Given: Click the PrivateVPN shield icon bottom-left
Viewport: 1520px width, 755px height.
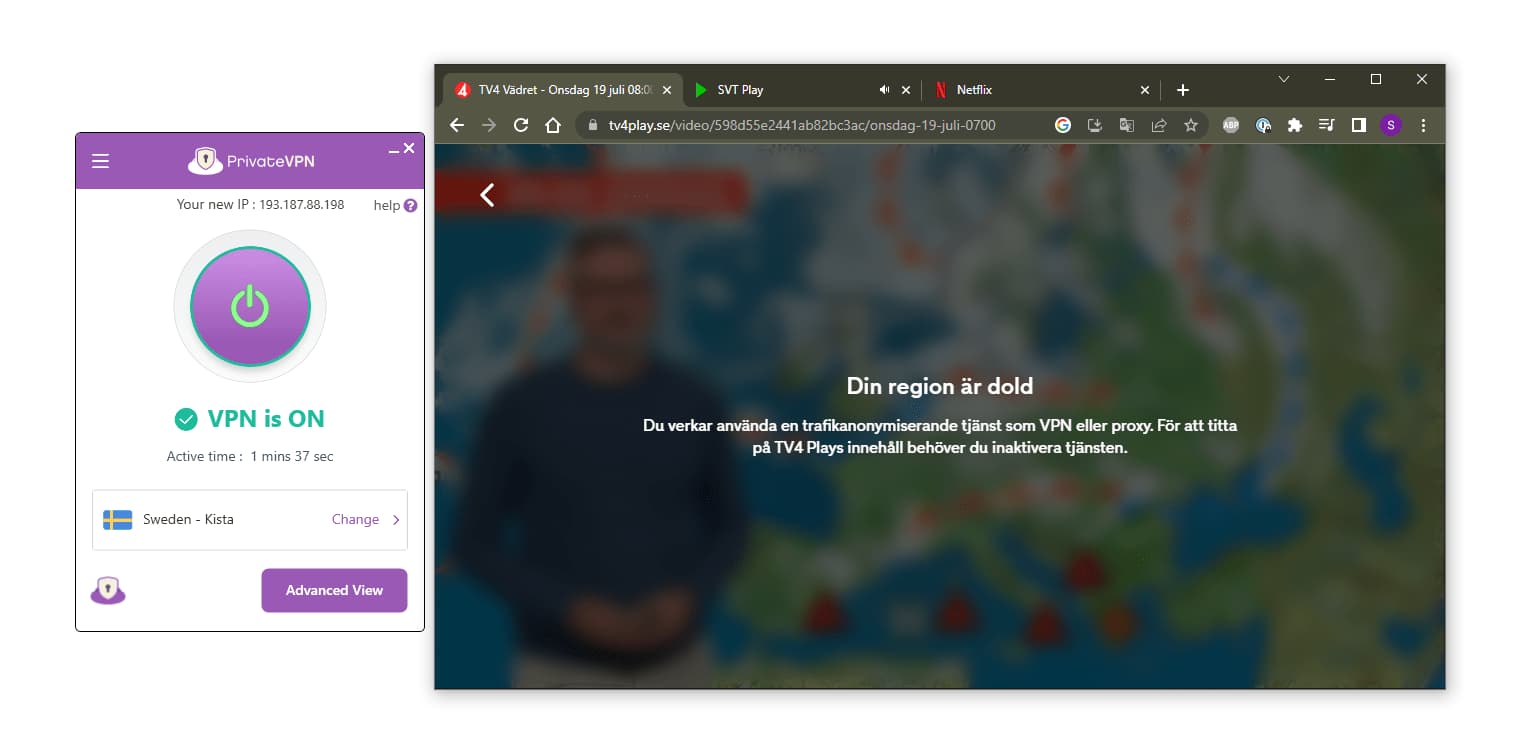Looking at the screenshot, I should (x=108, y=590).
